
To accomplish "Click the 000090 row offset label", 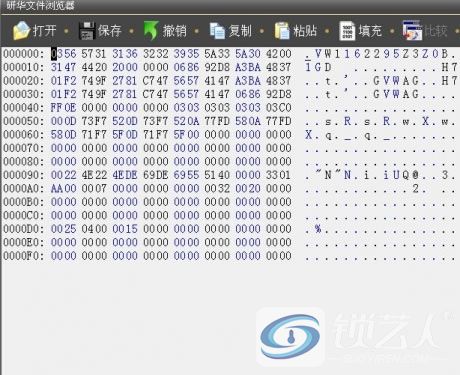I will (23, 175).
